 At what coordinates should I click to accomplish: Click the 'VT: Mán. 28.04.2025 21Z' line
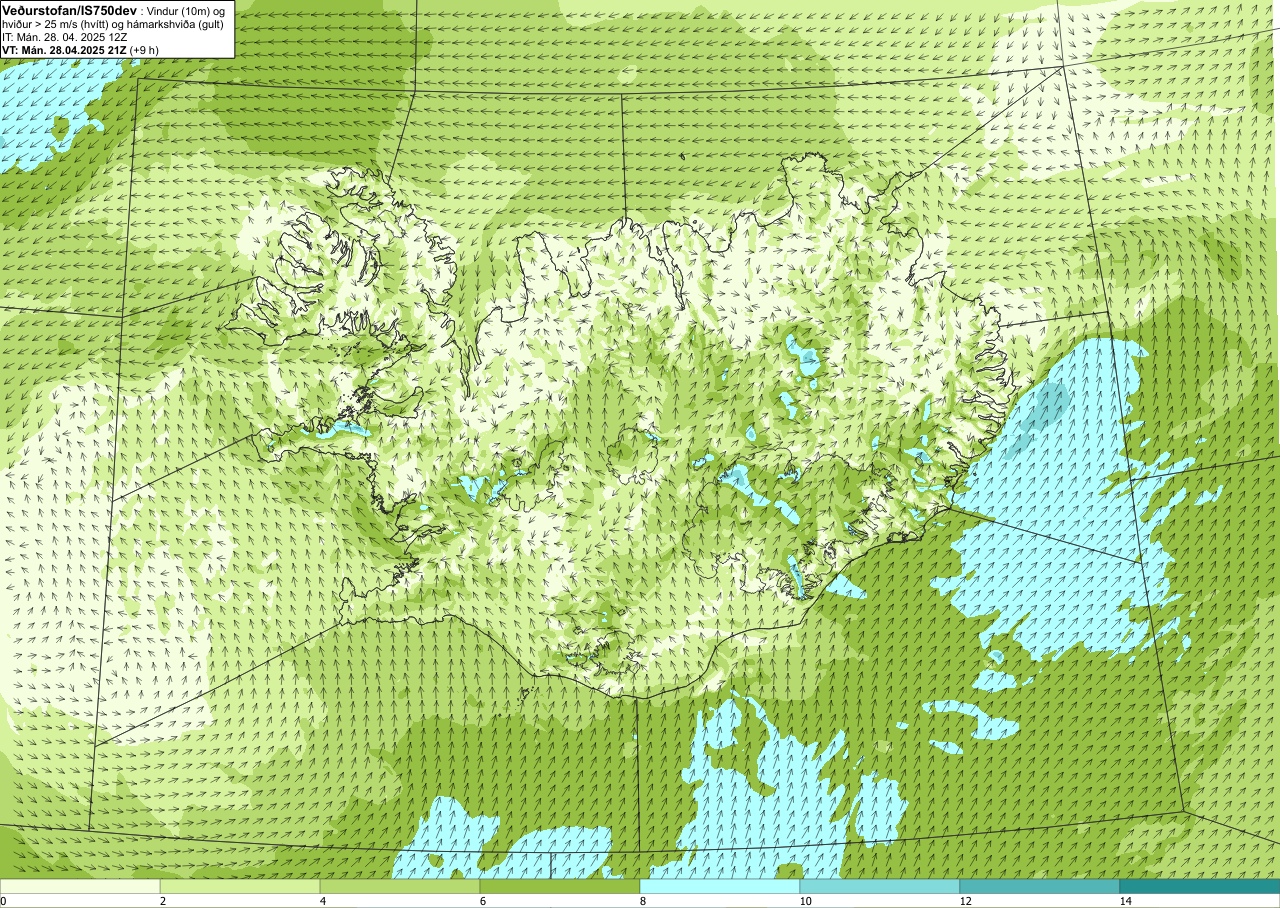point(64,49)
